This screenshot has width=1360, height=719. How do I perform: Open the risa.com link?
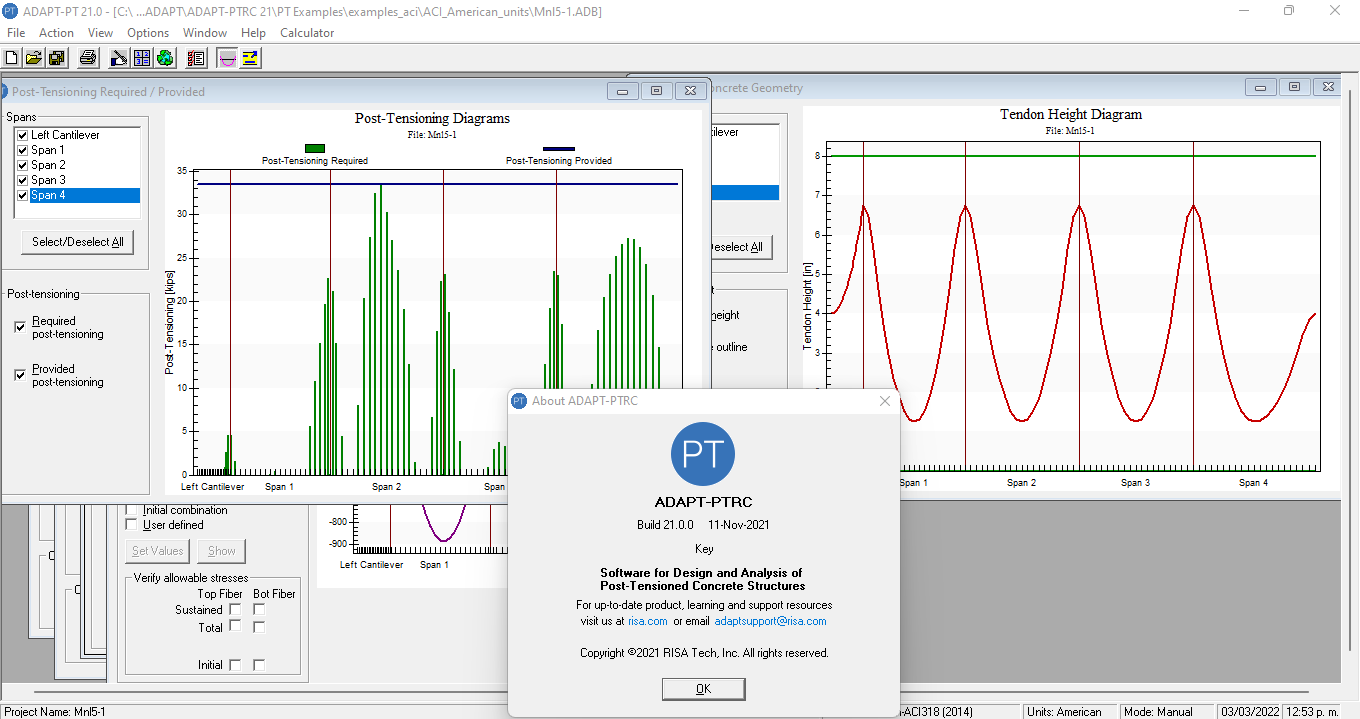pyautogui.click(x=647, y=621)
